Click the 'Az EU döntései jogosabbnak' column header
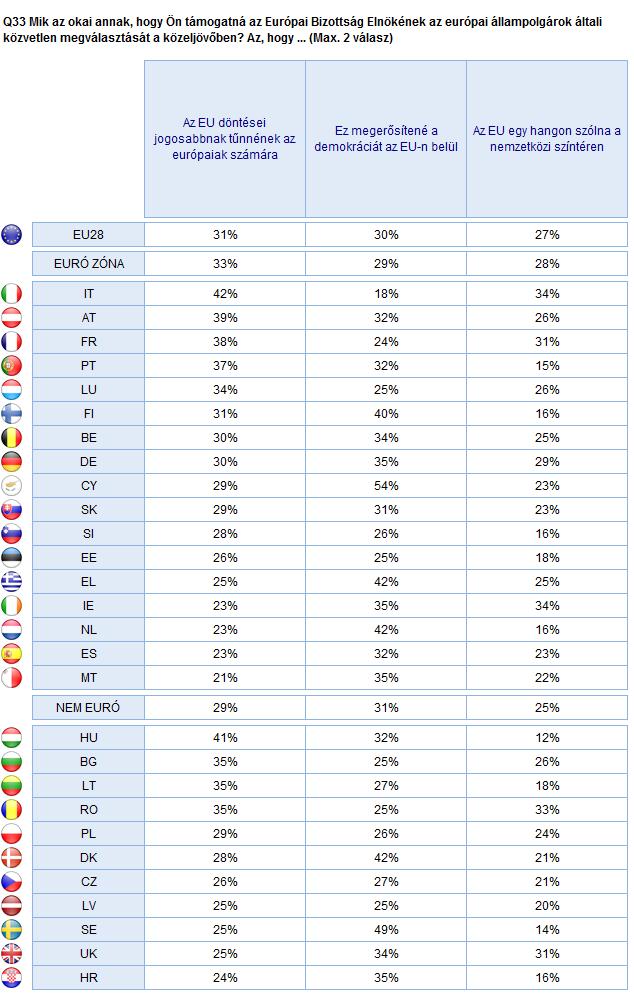Image resolution: width=634 pixels, height=996 pixels. pos(225,139)
